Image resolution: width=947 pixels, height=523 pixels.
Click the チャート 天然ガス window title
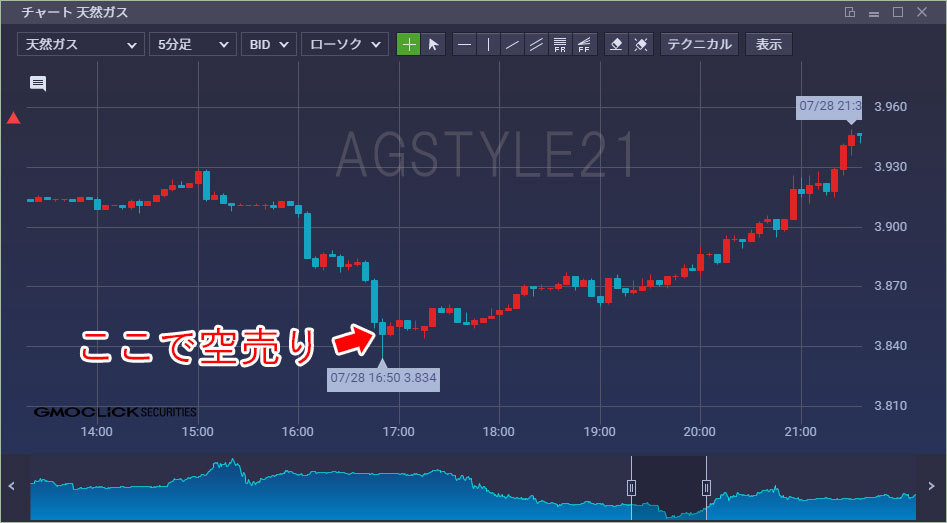tap(75, 12)
